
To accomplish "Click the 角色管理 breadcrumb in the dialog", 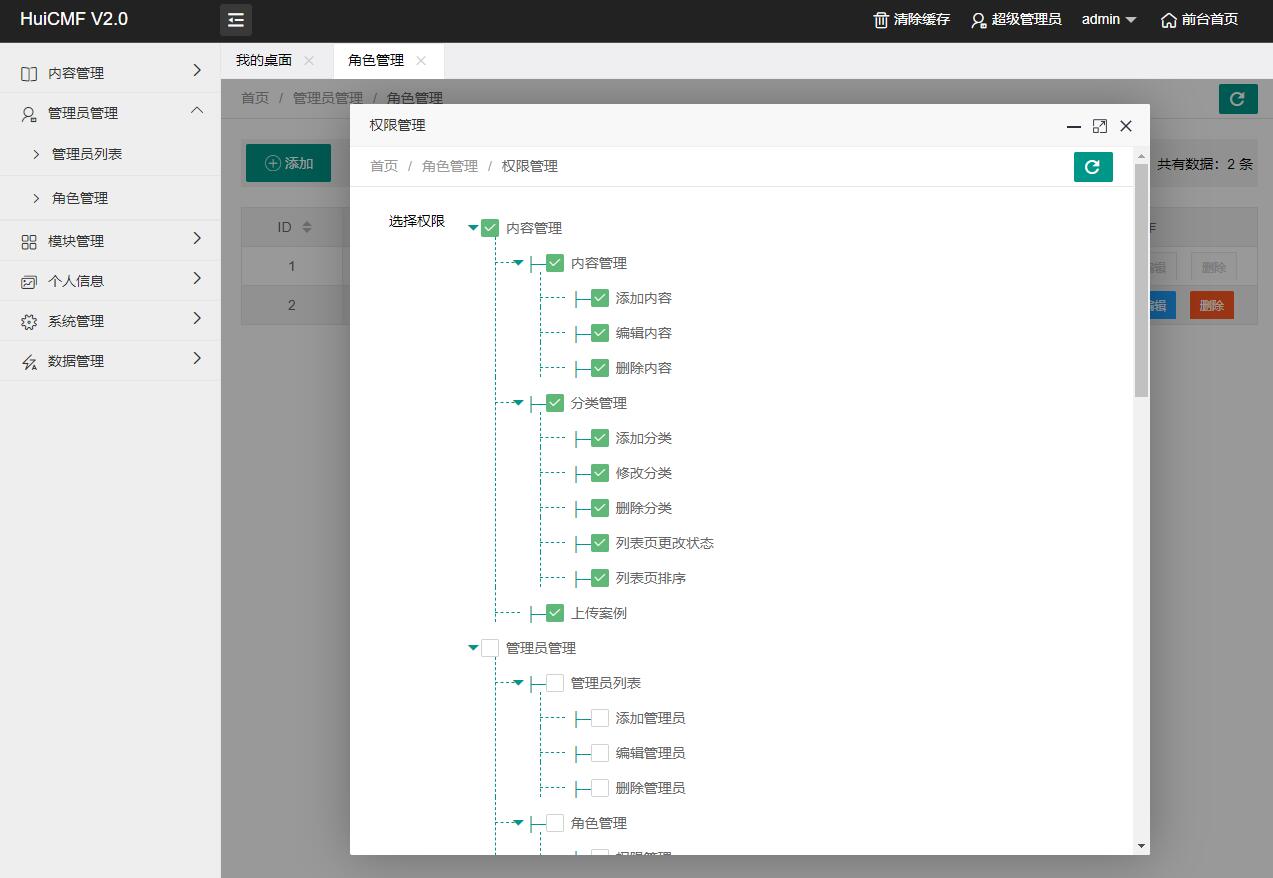I will click(x=450, y=167).
